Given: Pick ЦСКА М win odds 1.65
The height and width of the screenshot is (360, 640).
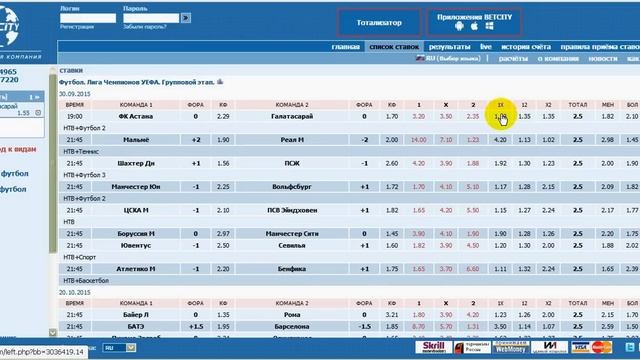Looking at the screenshot, I should click(418, 210).
